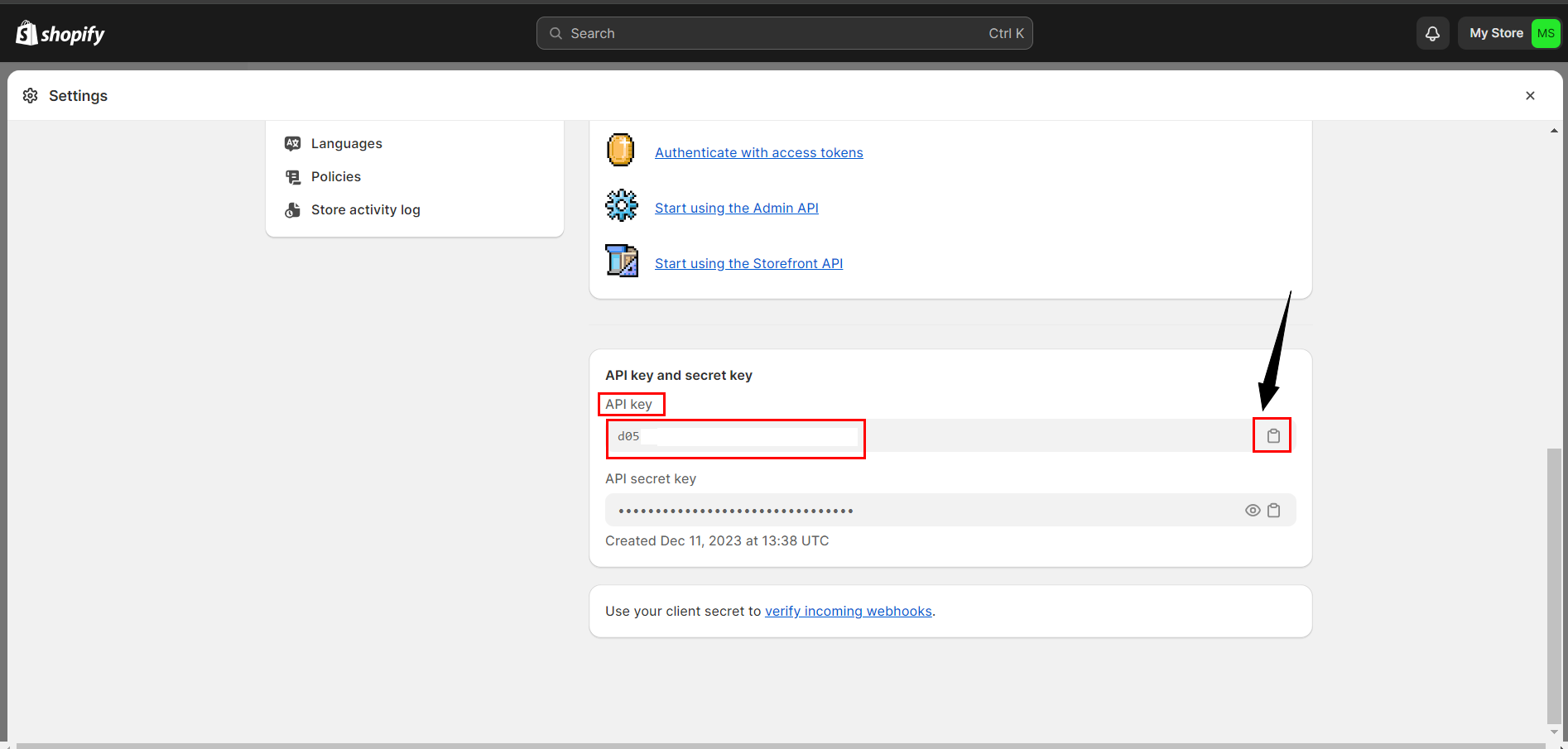Click into the Search bar
1568x749 pixels.
point(783,34)
